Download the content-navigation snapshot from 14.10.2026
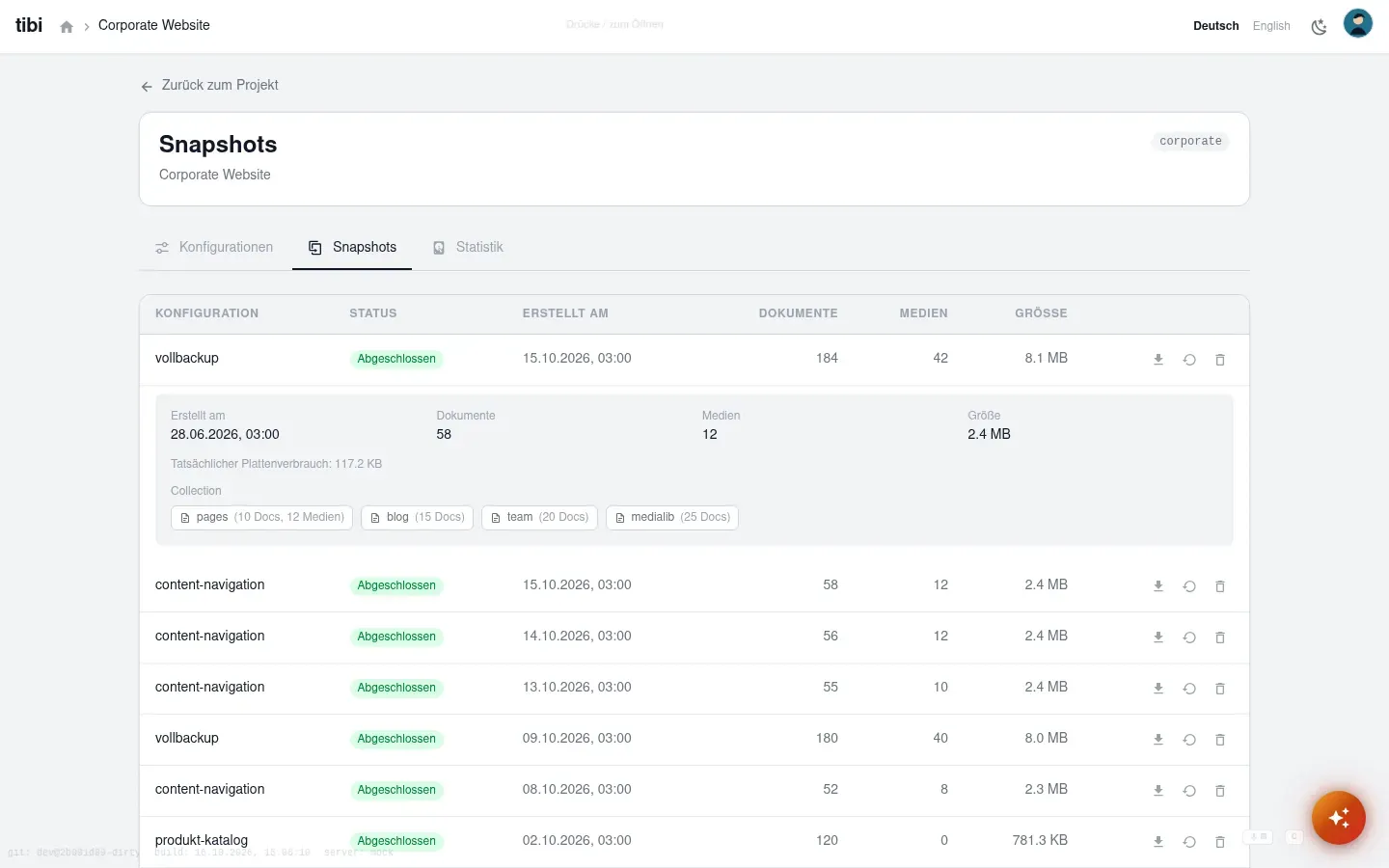The width and height of the screenshot is (1389, 868). [1158, 637]
